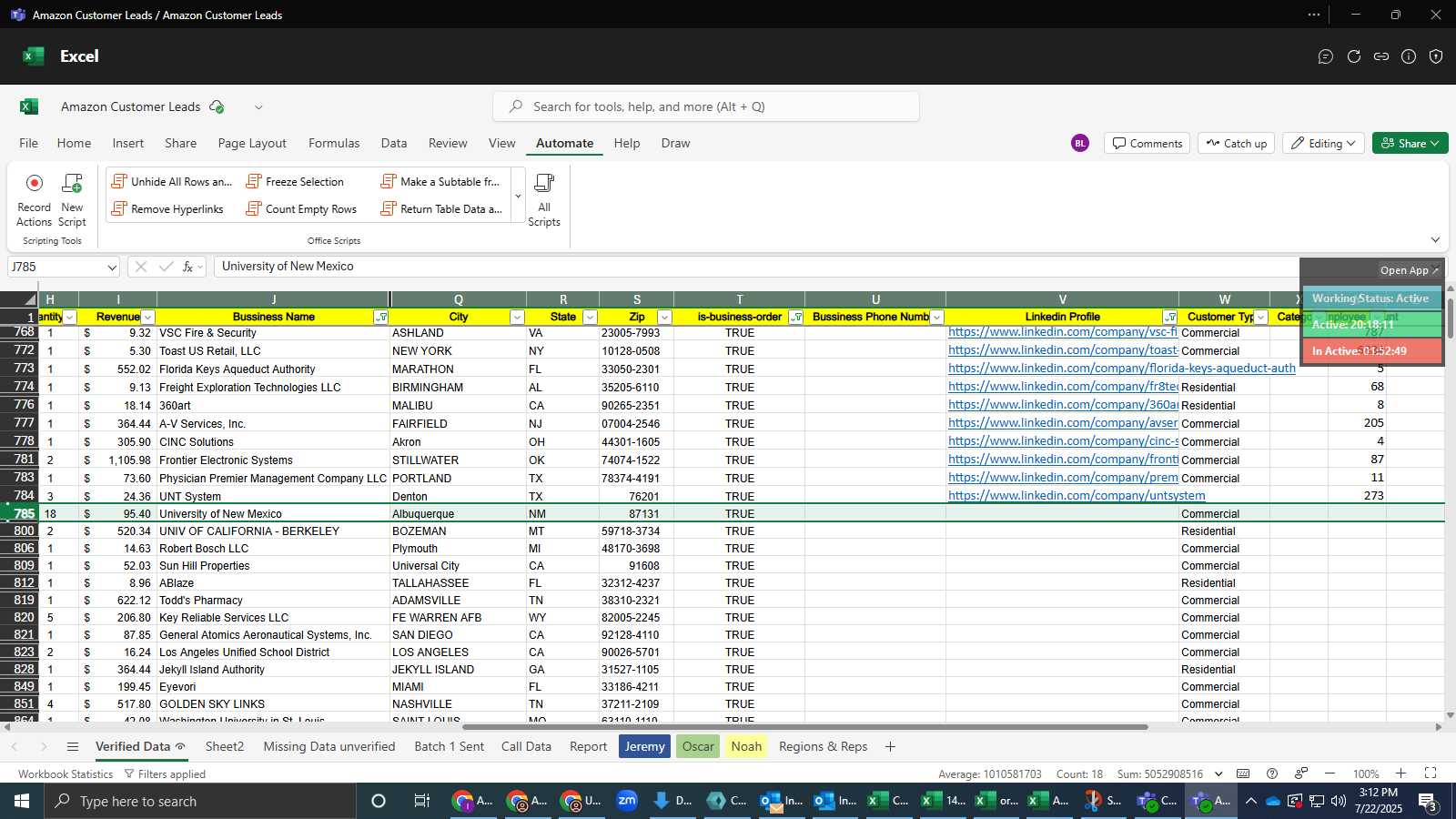Run the Return Table Data script
Image resolution: width=1456 pixels, height=819 pixels.
click(441, 209)
